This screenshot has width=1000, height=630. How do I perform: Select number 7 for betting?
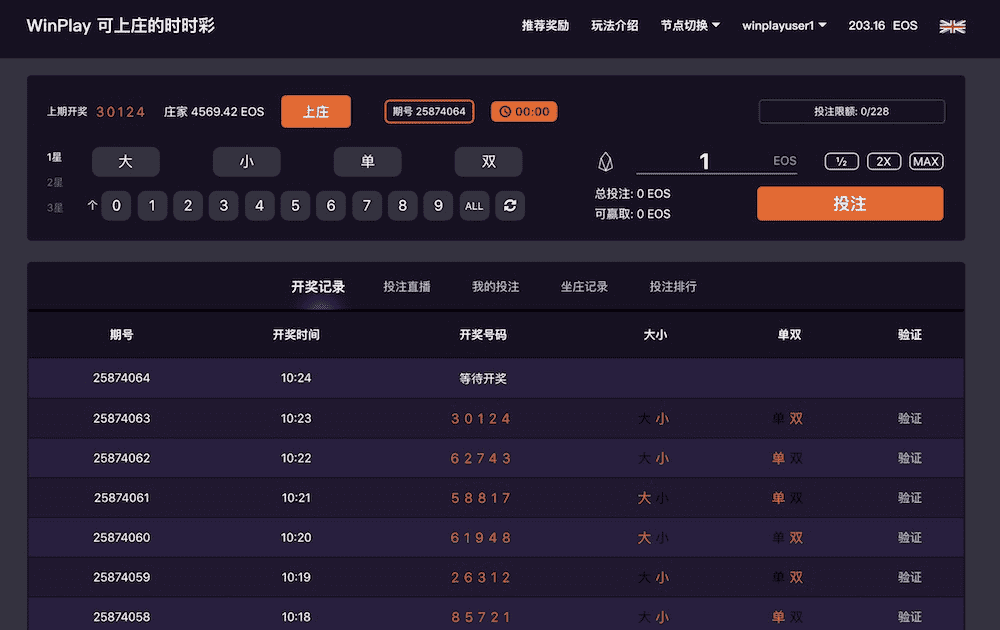click(366, 205)
